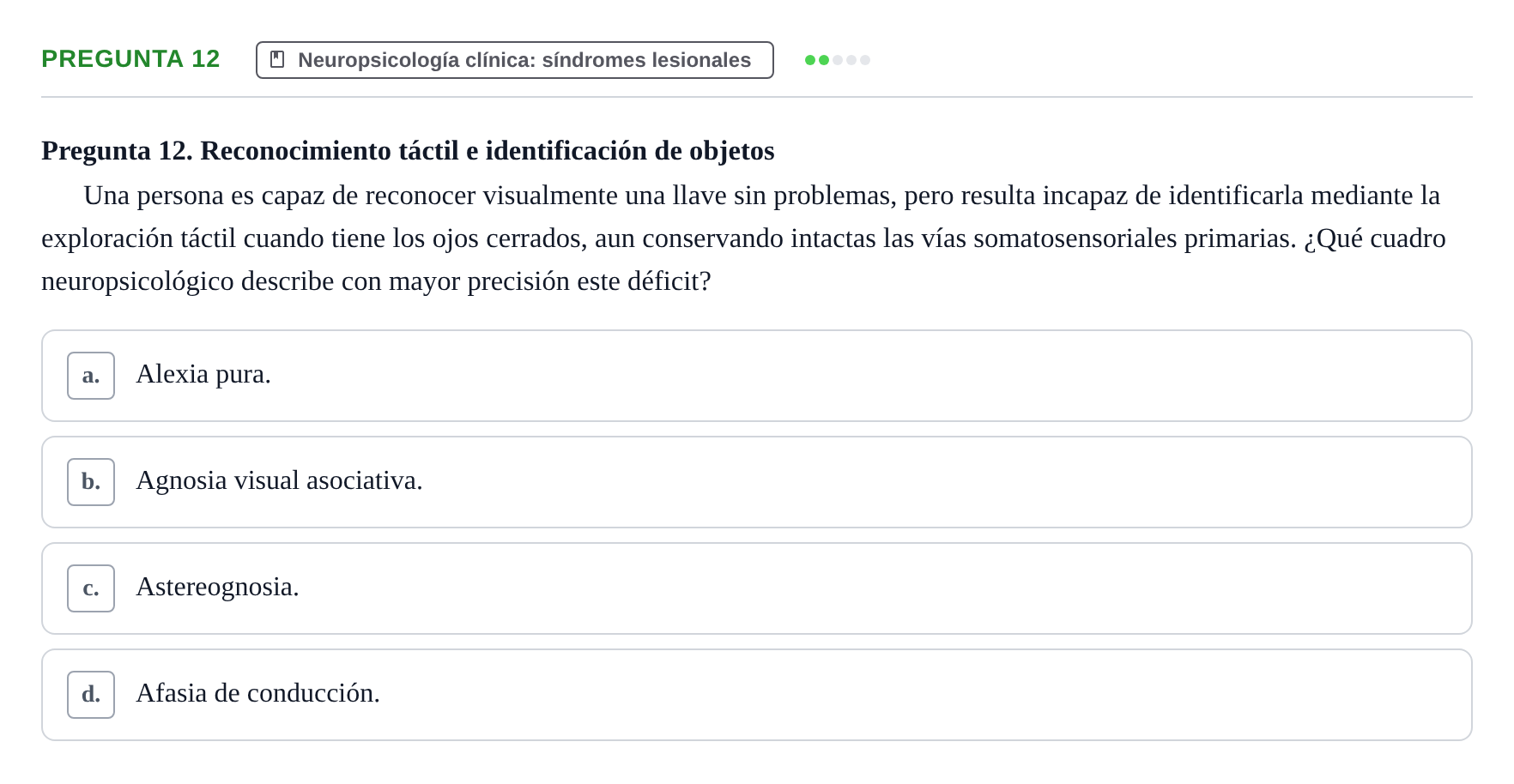Choose the answer Alexia pura
The image size is (1514, 784).
point(757,376)
